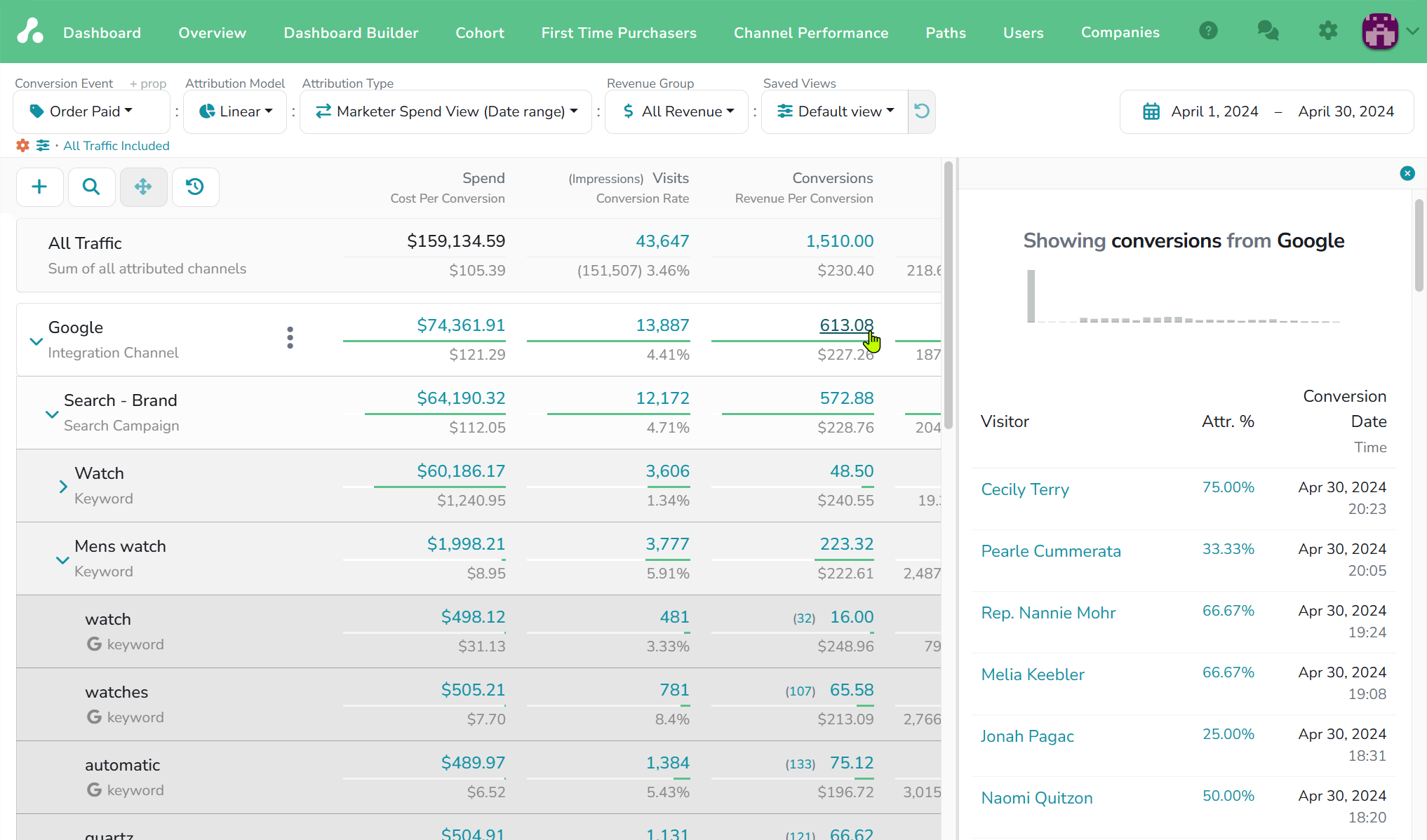Collapse the Search - Brand campaign row
The width and height of the screenshot is (1427, 840).
(x=52, y=414)
